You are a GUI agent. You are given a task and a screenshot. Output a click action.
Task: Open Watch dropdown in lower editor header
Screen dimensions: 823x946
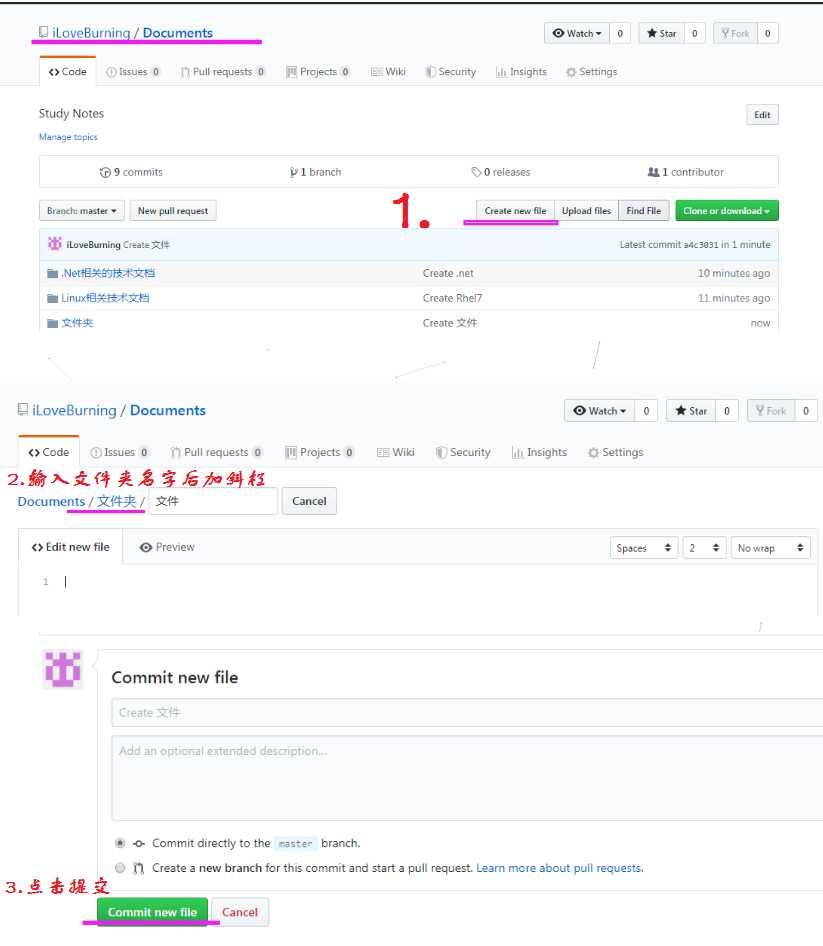(600, 411)
